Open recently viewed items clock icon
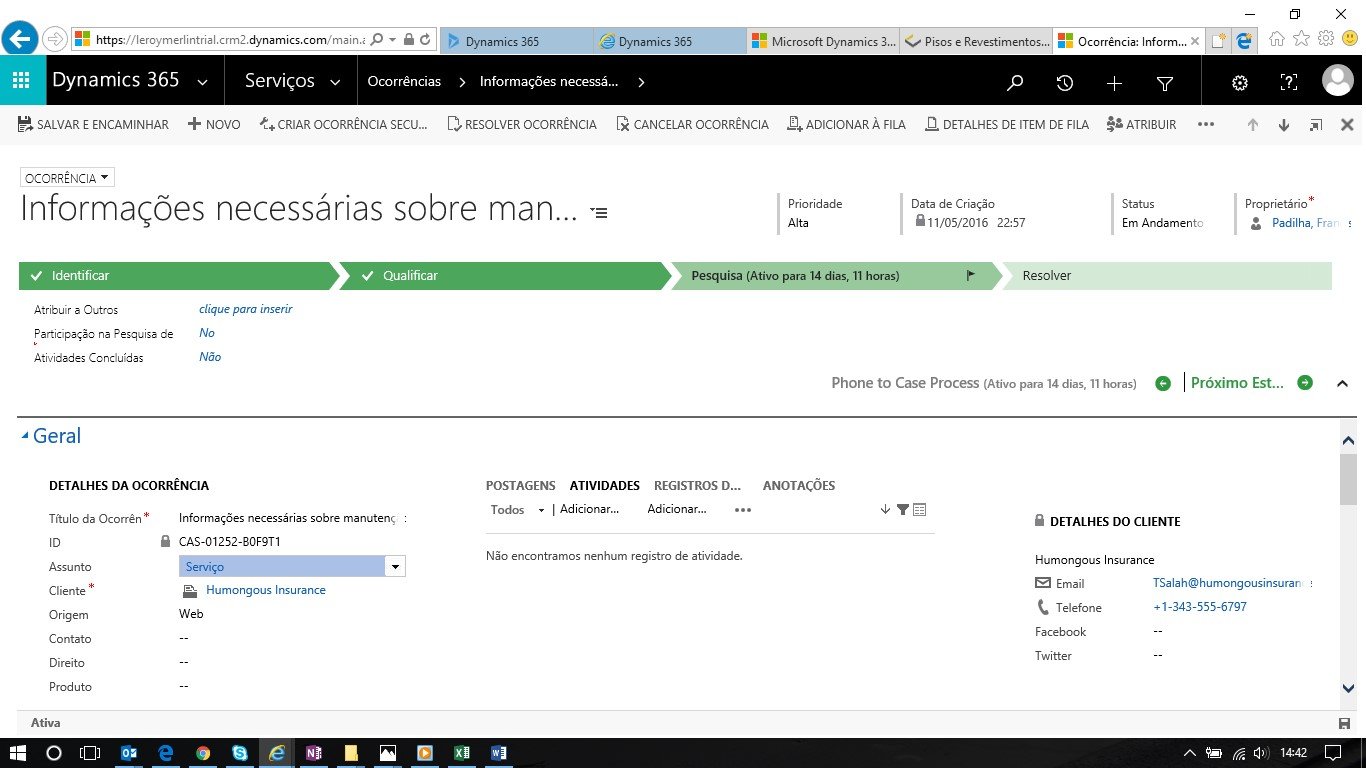The width and height of the screenshot is (1366, 768). pos(1065,84)
